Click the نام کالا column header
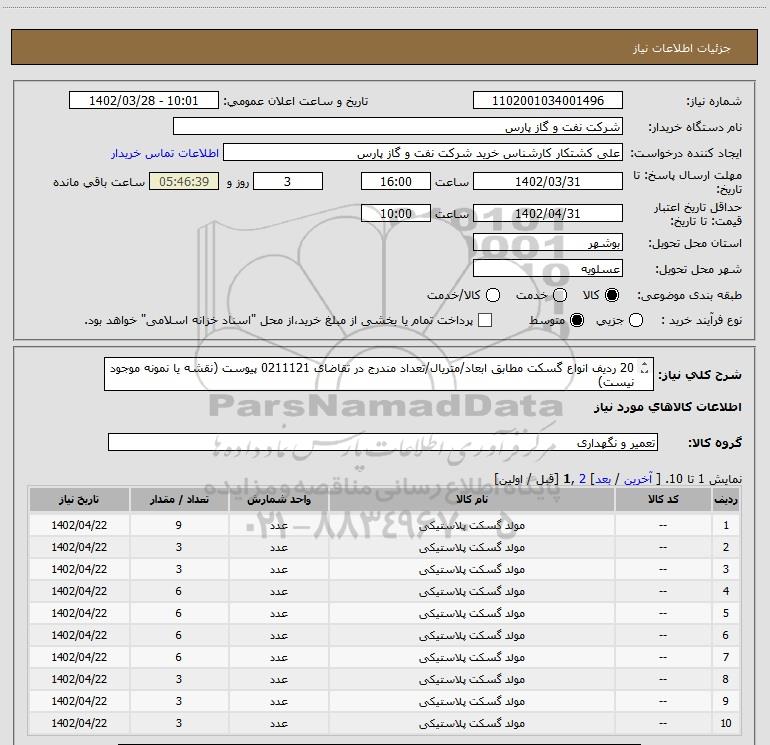770x745 pixels. [471, 499]
